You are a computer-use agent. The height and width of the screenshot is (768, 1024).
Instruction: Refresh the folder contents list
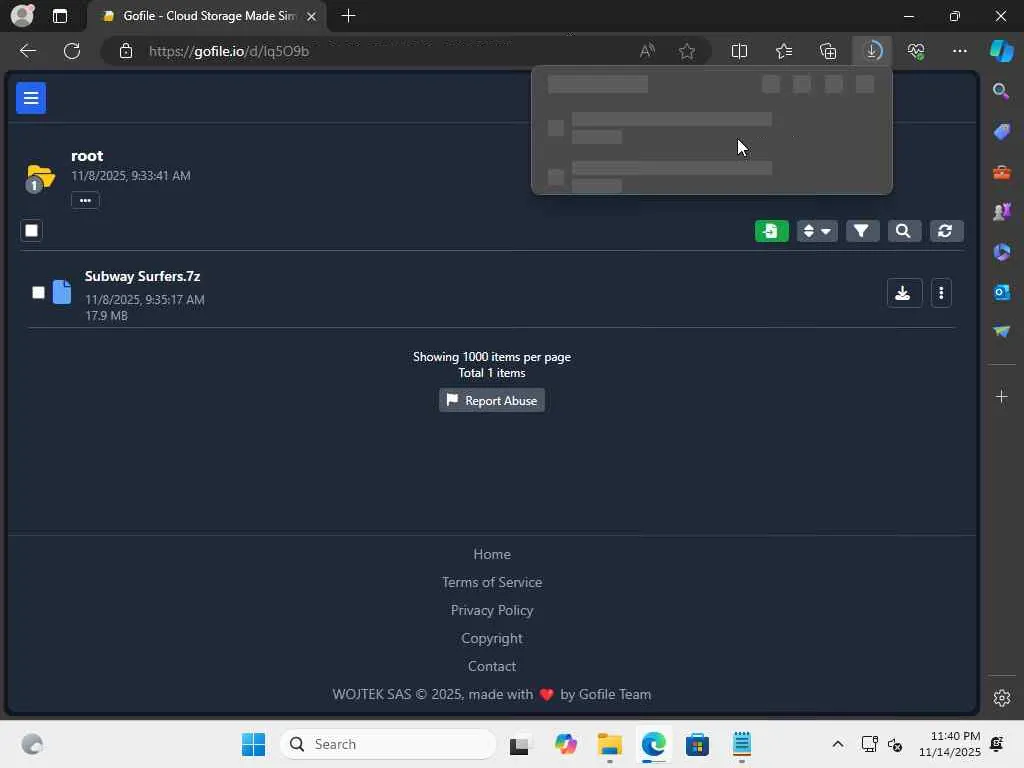[x=945, y=231]
